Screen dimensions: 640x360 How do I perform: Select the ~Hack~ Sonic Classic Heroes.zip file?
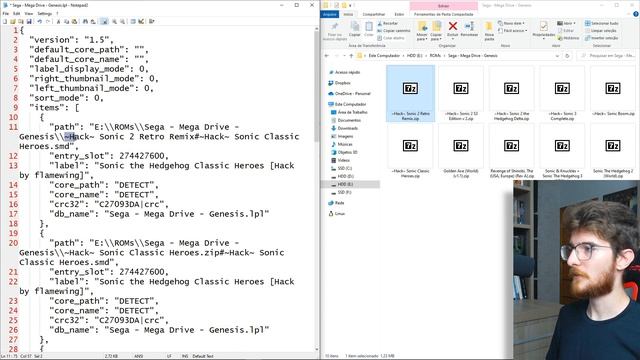411,151
